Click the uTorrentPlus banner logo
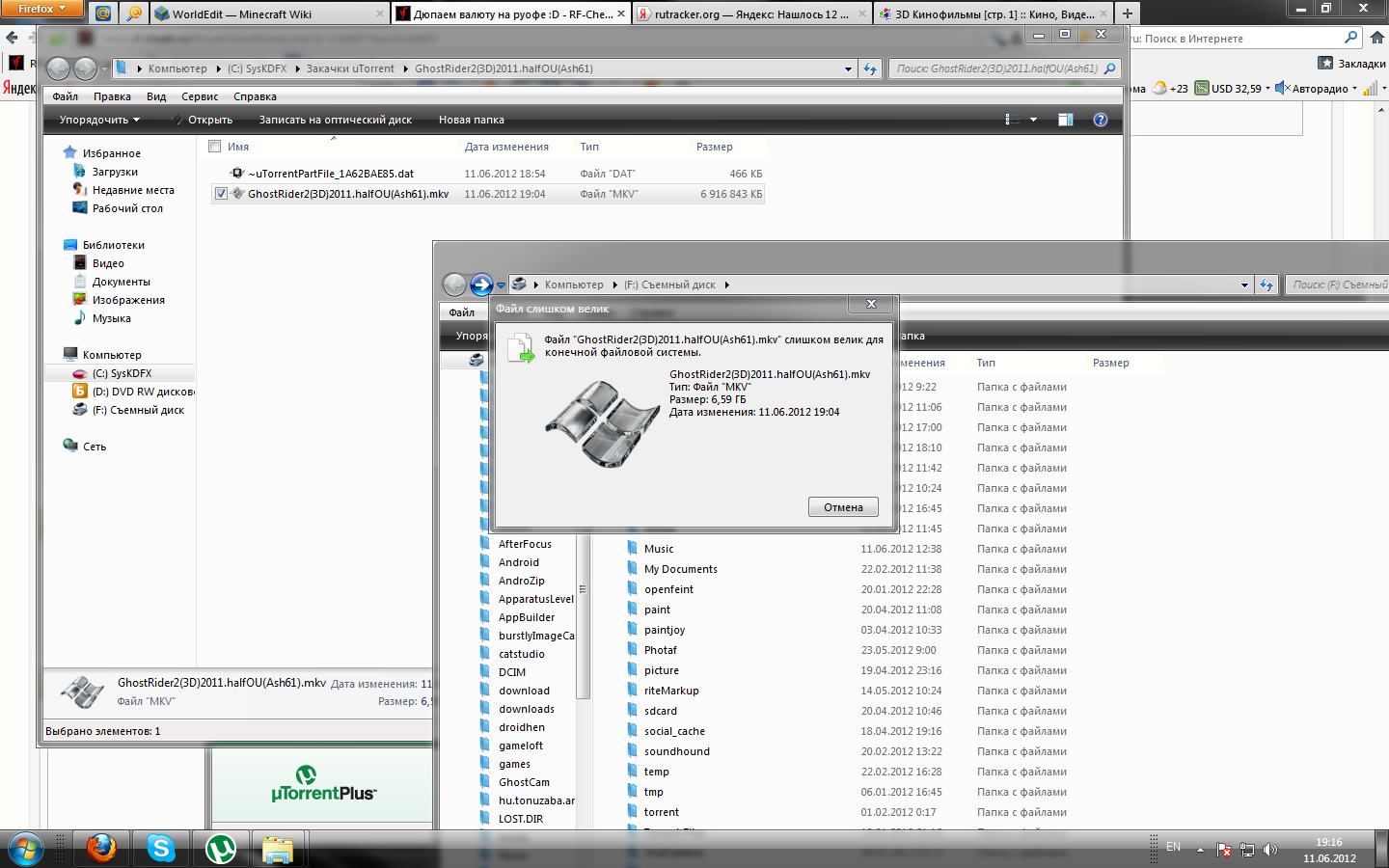Viewport: 1389px width, 868px height. [323, 784]
